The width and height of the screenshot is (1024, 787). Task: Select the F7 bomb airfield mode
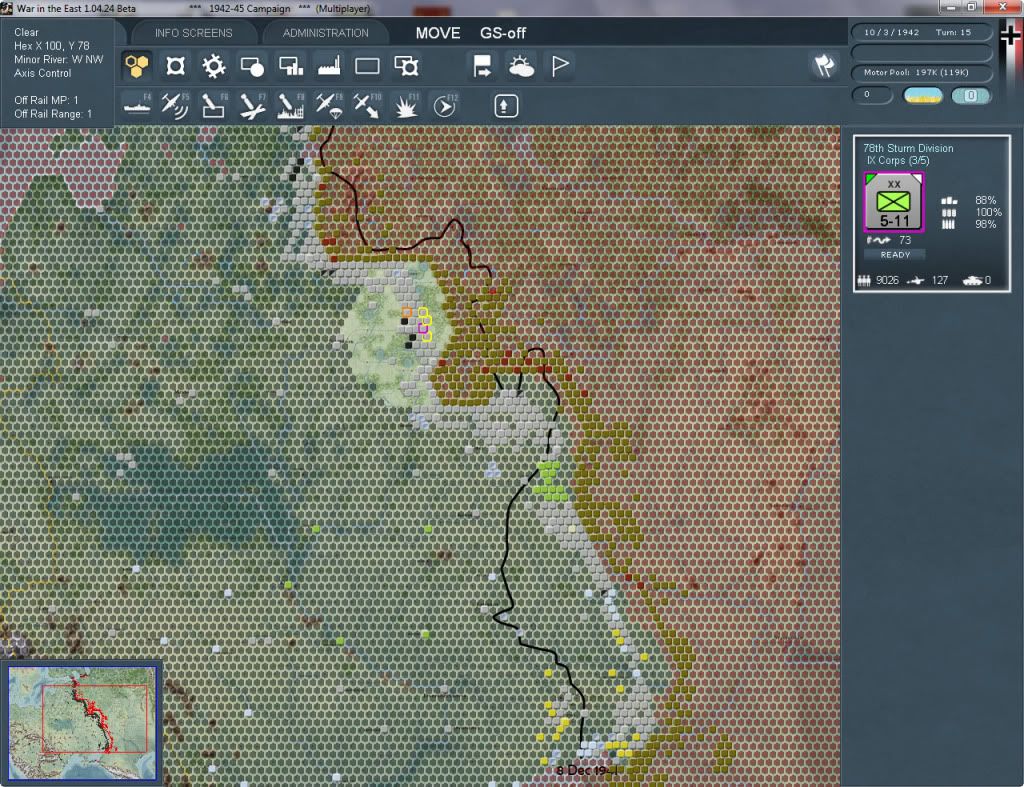(252, 106)
